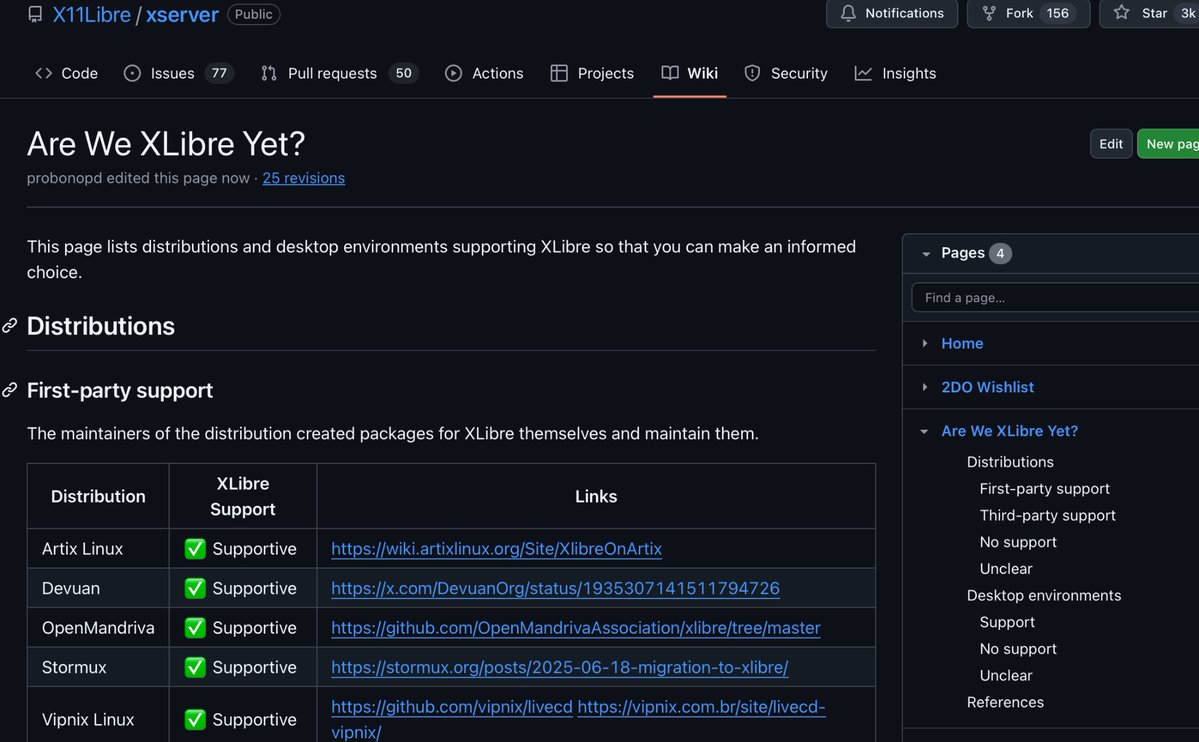Viewport: 1199px width, 742px height.
Task: Click green checkmark in Stormux row
Action: [x=195, y=667]
